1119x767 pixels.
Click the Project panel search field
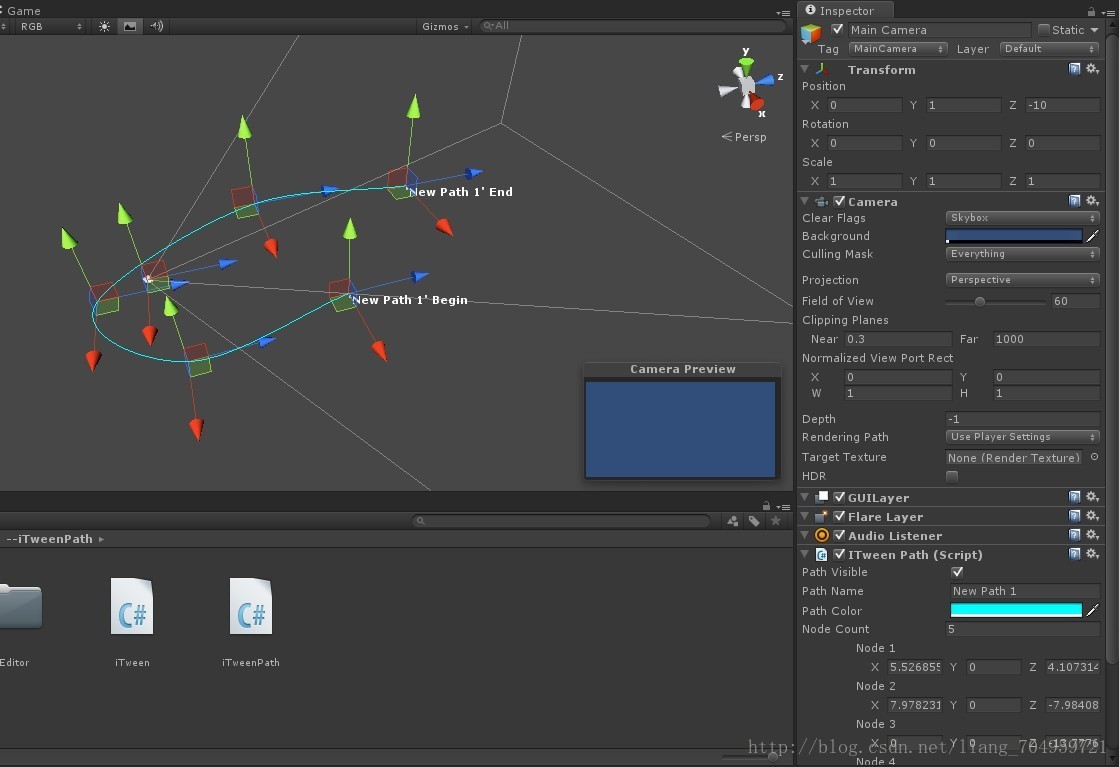point(562,521)
